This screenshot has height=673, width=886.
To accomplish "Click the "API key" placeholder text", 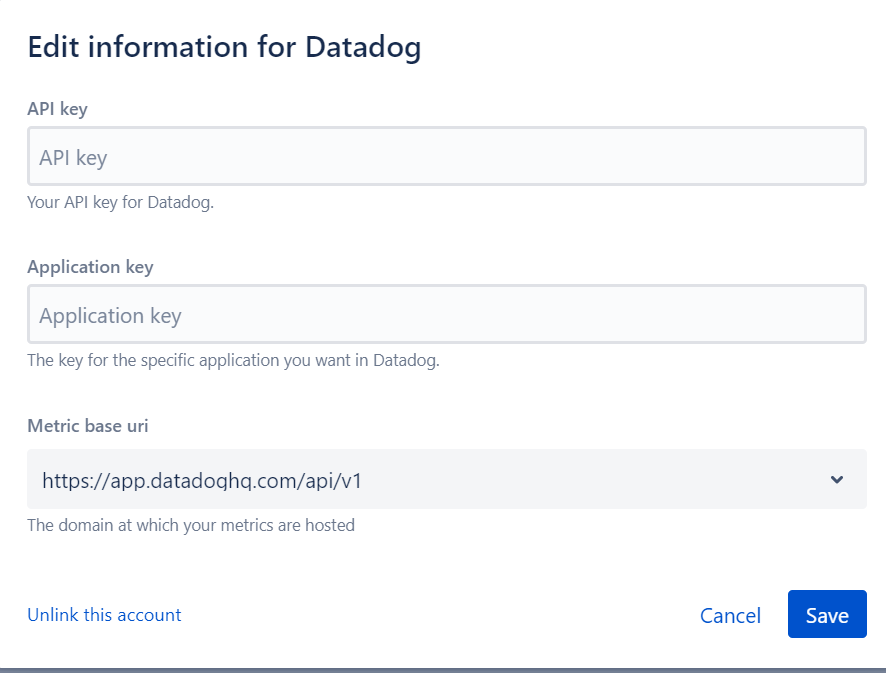I will (73, 157).
